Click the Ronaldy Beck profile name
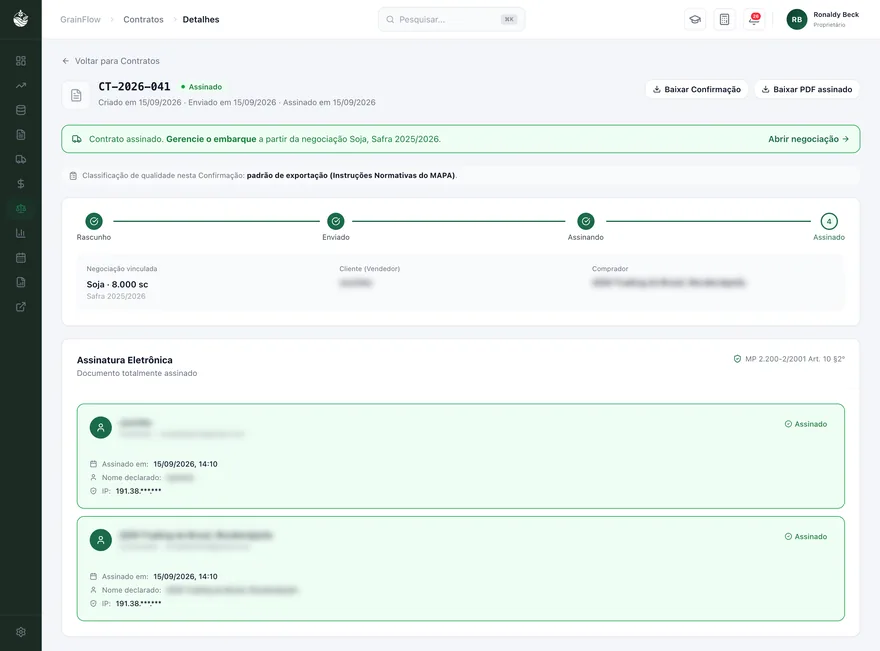 [836, 15]
